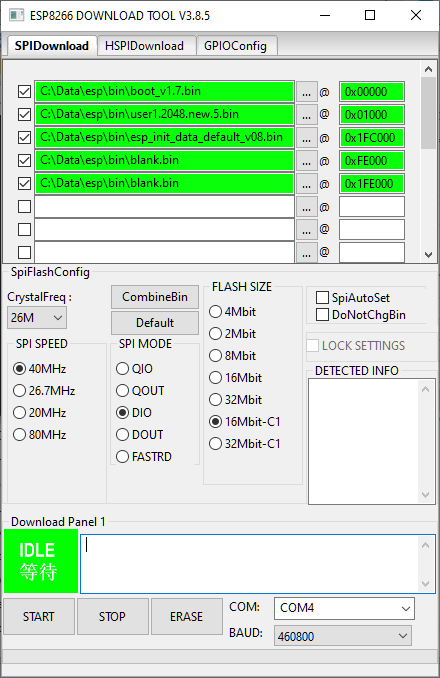Browse file for first empty row
The width and height of the screenshot is (440, 678).
306,207
